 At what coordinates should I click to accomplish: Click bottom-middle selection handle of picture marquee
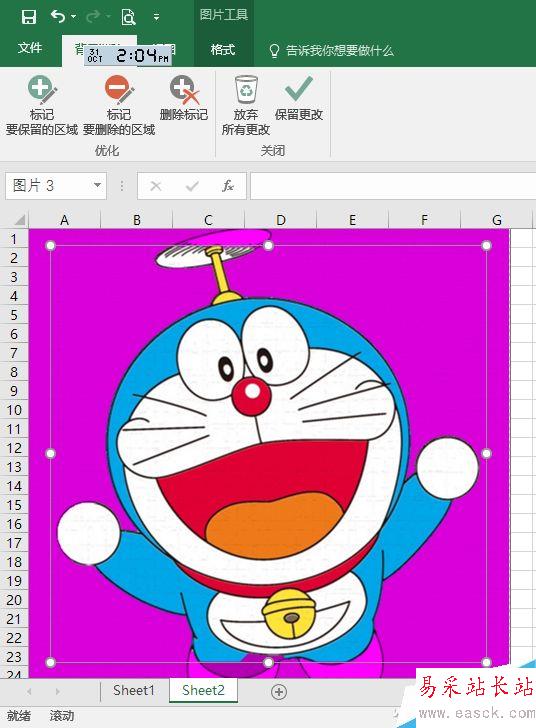[x=268, y=662]
